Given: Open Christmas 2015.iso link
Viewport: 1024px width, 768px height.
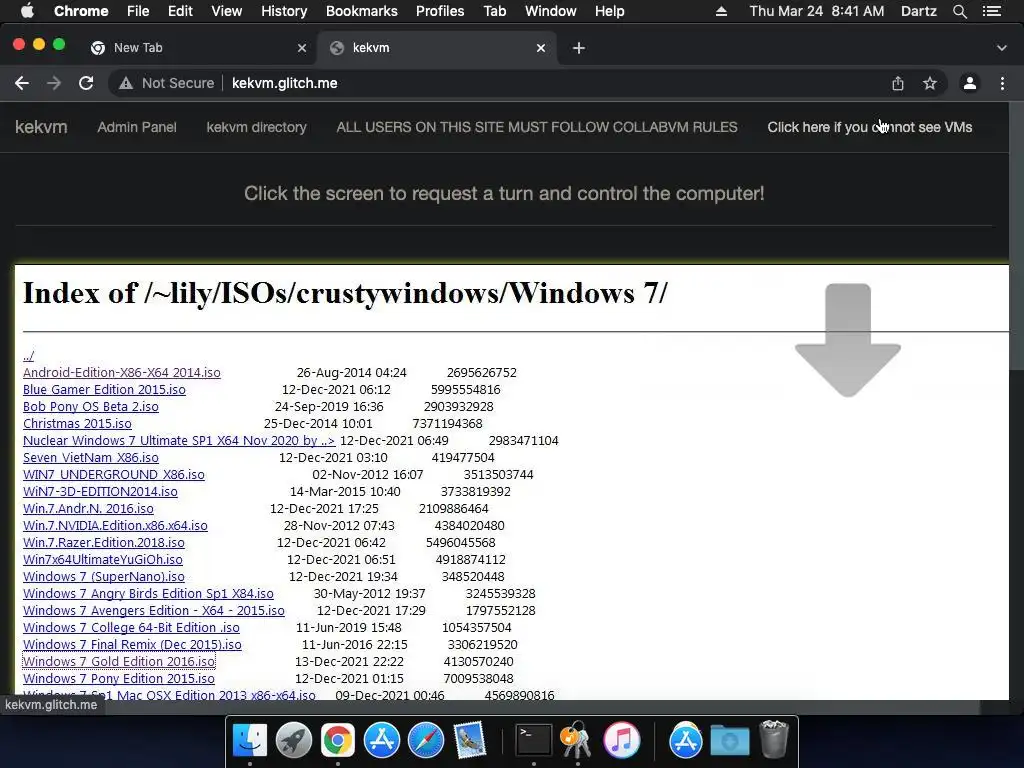Looking at the screenshot, I should [x=77, y=423].
